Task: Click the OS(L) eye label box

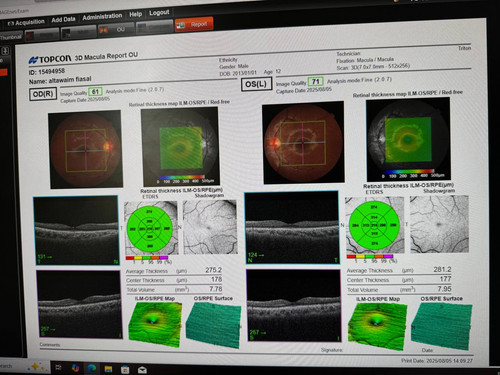Action: pyautogui.click(x=256, y=84)
